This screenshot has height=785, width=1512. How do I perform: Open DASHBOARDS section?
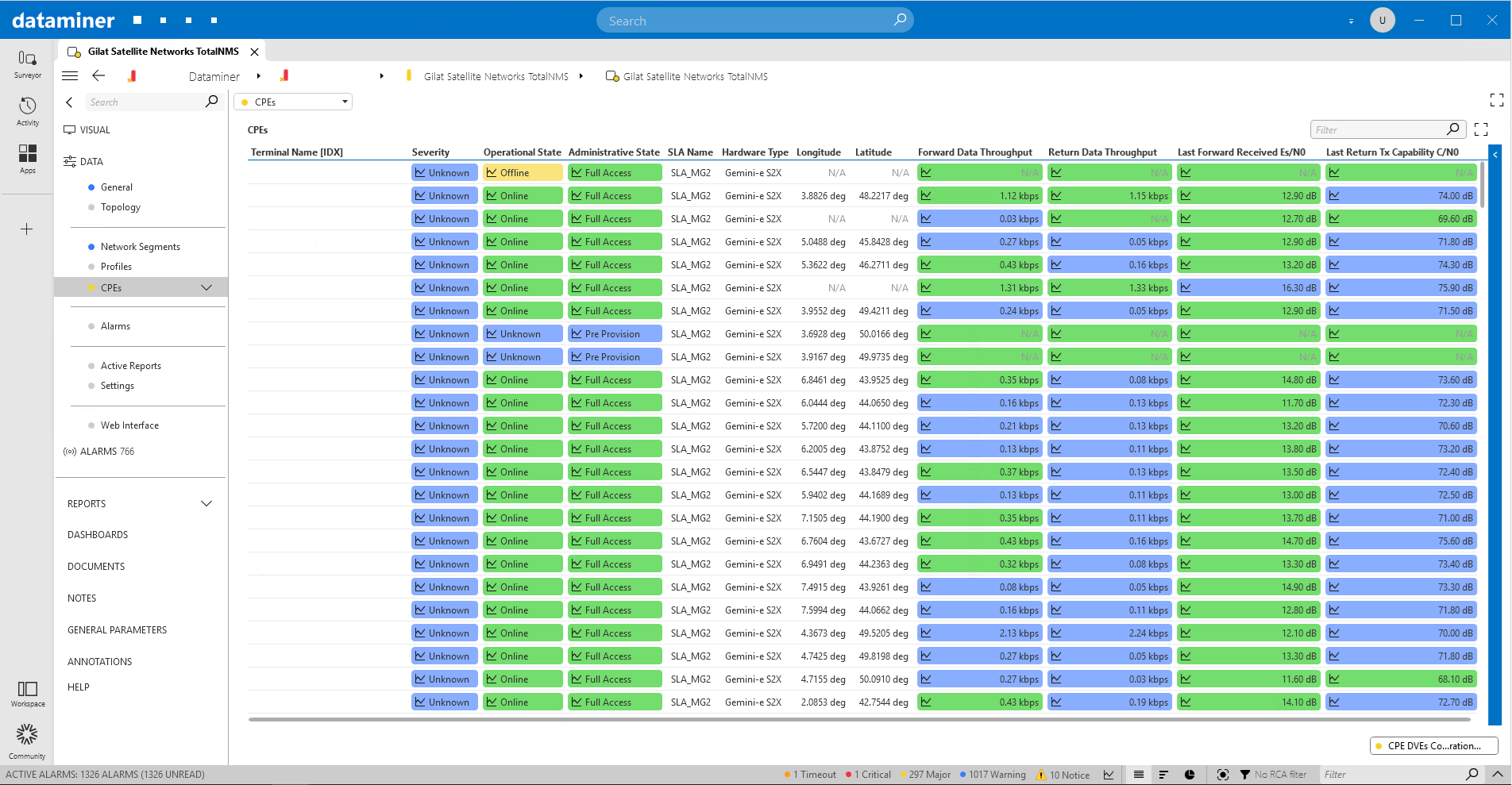coord(98,535)
